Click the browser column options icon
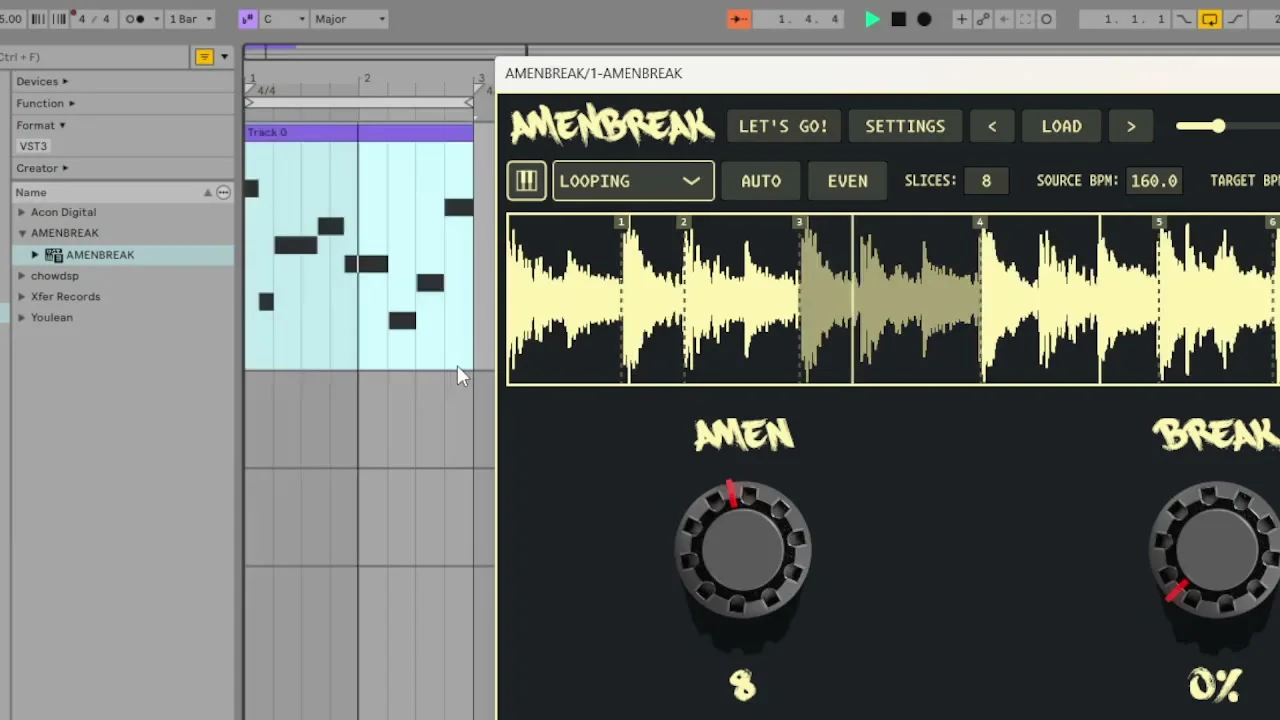The height and width of the screenshot is (720, 1280). 223,192
